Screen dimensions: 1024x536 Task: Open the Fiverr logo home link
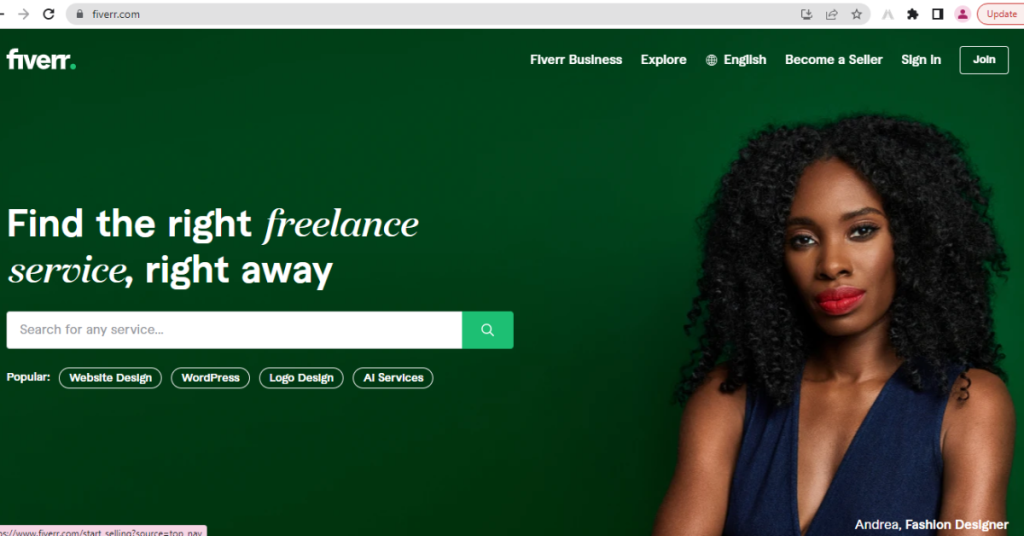point(41,59)
